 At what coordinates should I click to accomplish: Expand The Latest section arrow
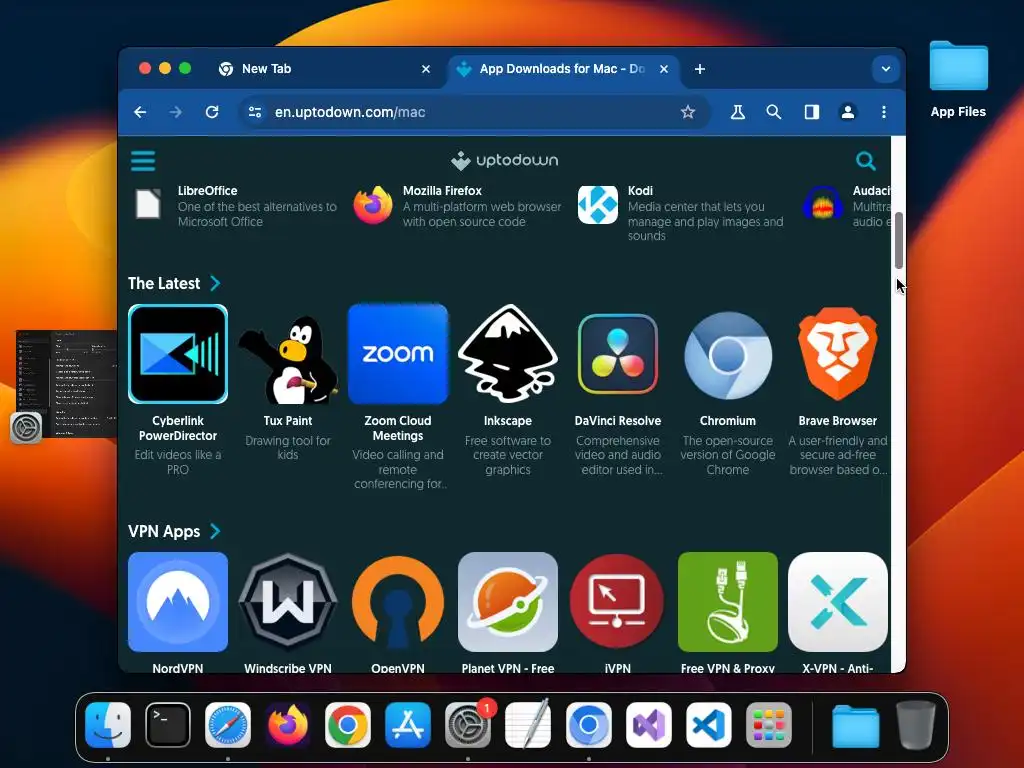(x=215, y=283)
